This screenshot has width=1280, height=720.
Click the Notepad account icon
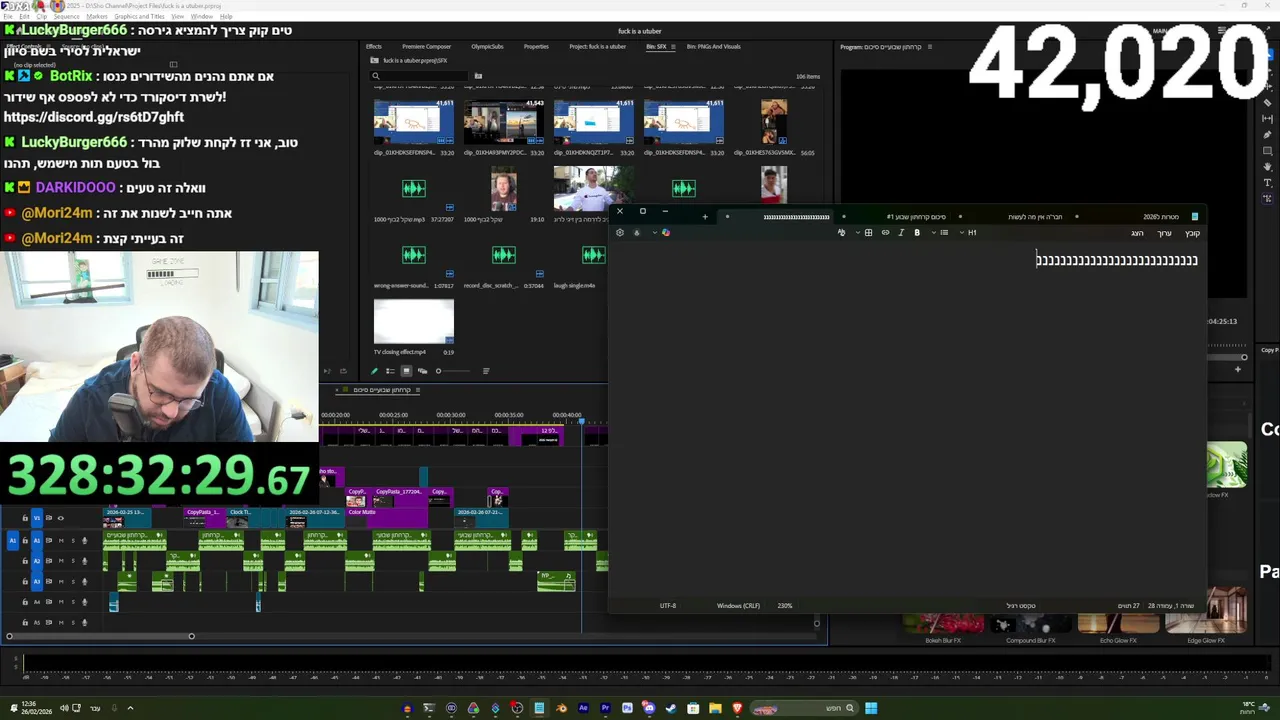(637, 232)
